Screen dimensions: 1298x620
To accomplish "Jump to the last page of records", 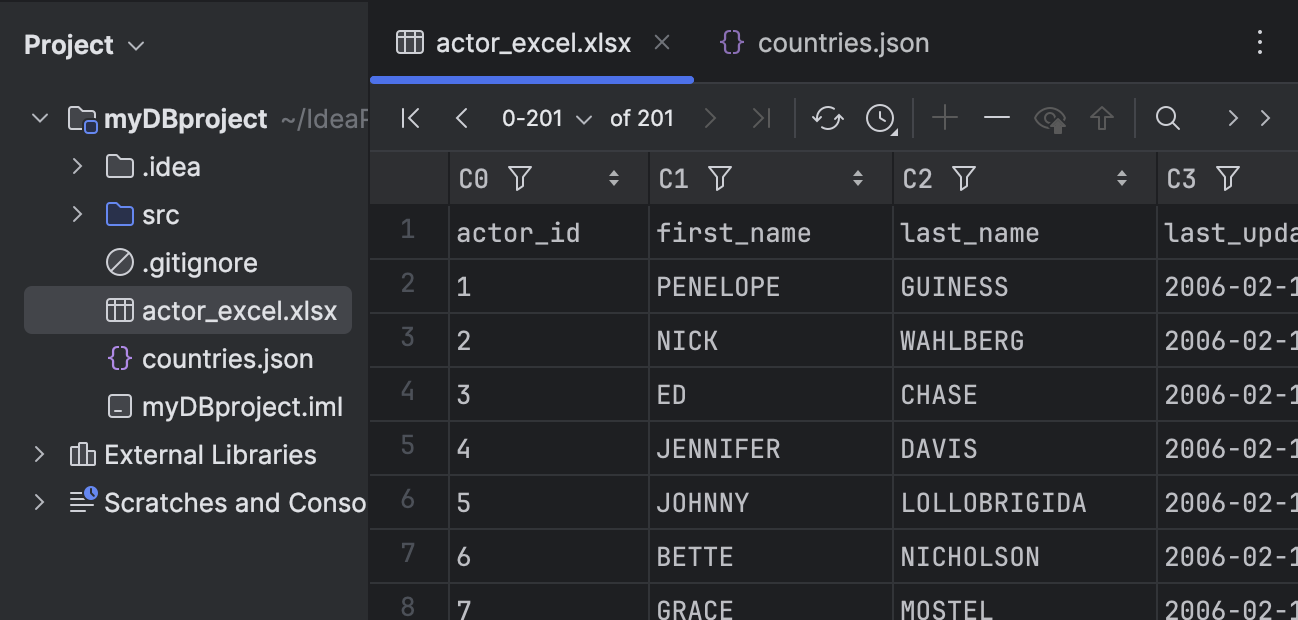I will [762, 118].
